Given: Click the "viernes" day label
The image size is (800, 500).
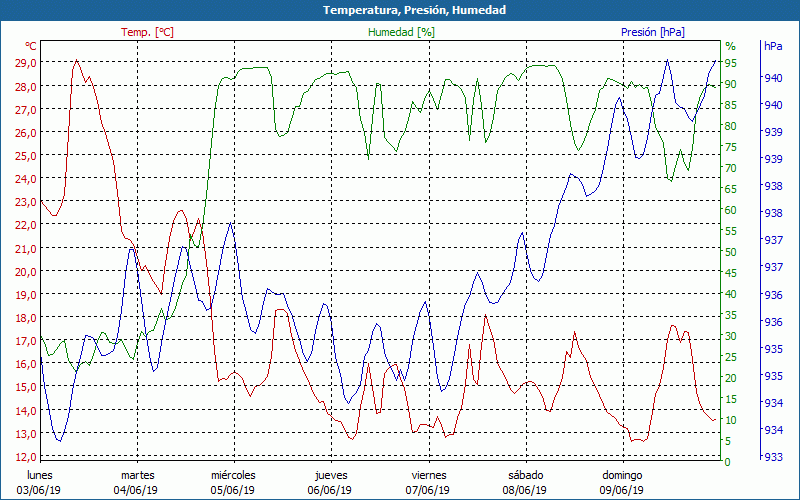Looking at the screenshot, I should click(x=429, y=475).
